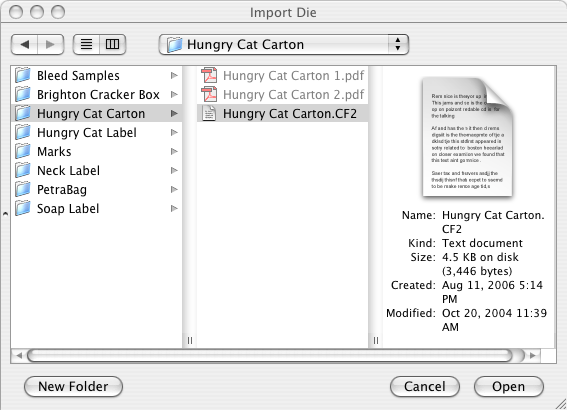Expand the Hungry Cat Carton folder arrow

pyautogui.click(x=174, y=114)
